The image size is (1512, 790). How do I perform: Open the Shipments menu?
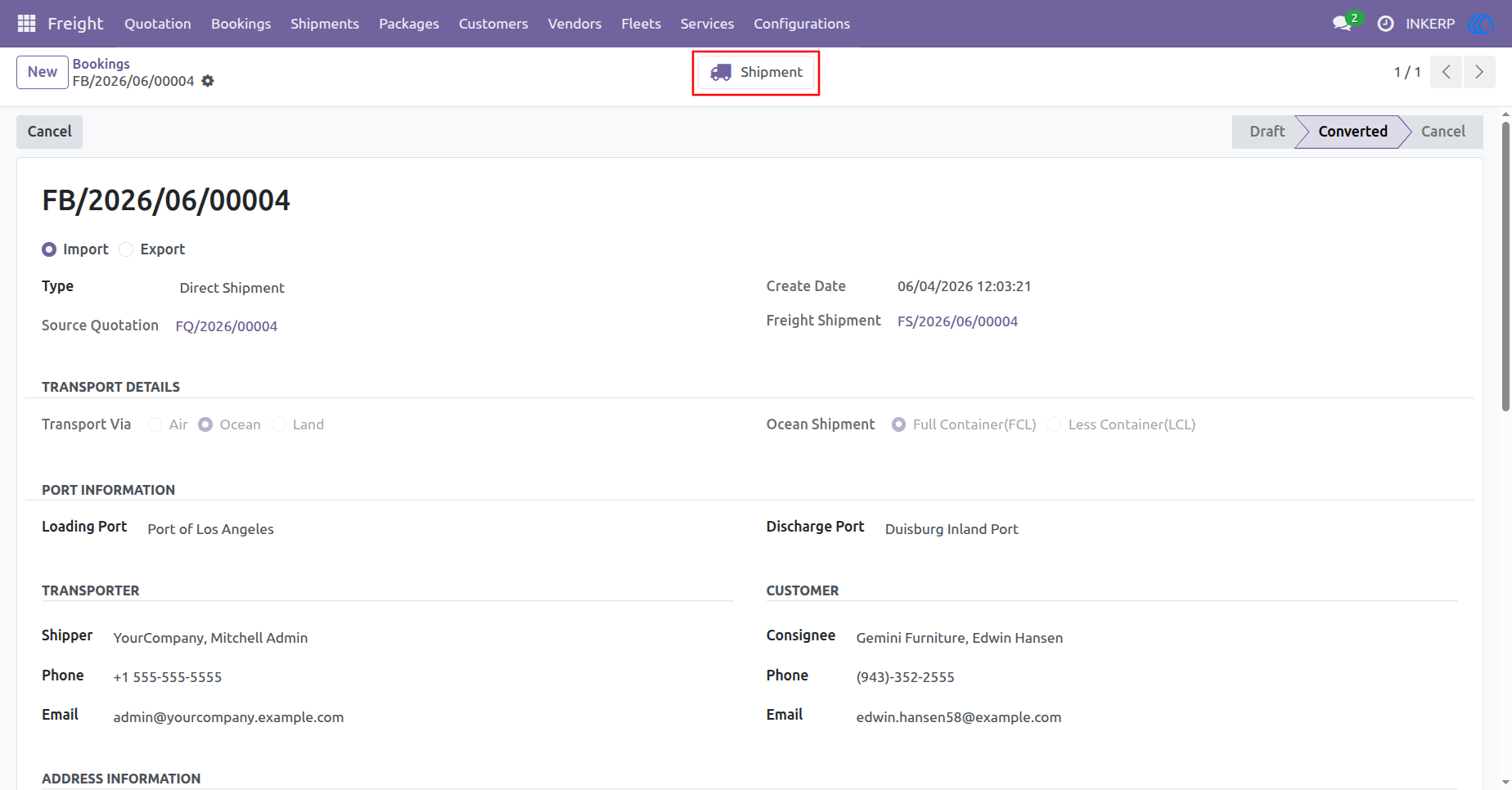pos(325,24)
